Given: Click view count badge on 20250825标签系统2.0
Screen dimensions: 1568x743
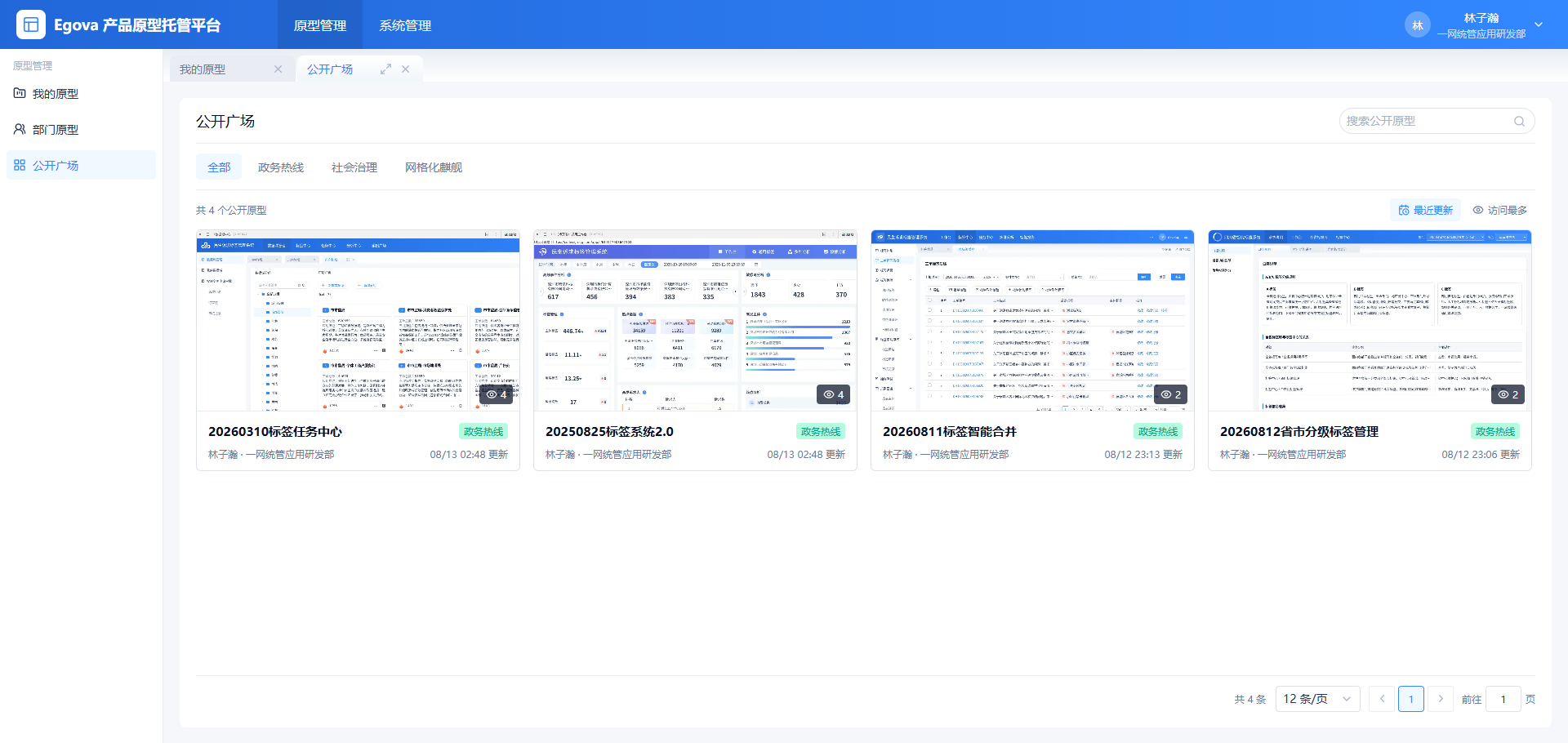Looking at the screenshot, I should pos(834,394).
